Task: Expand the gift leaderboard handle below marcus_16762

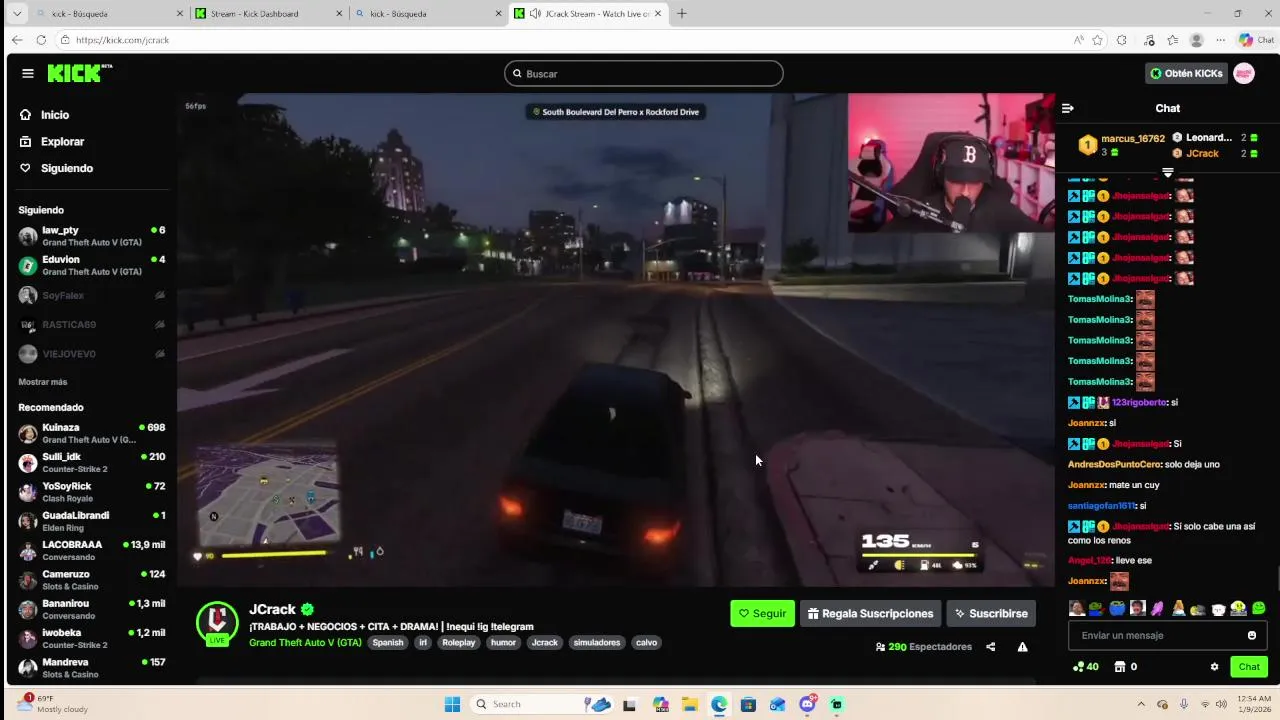Action: [1167, 172]
